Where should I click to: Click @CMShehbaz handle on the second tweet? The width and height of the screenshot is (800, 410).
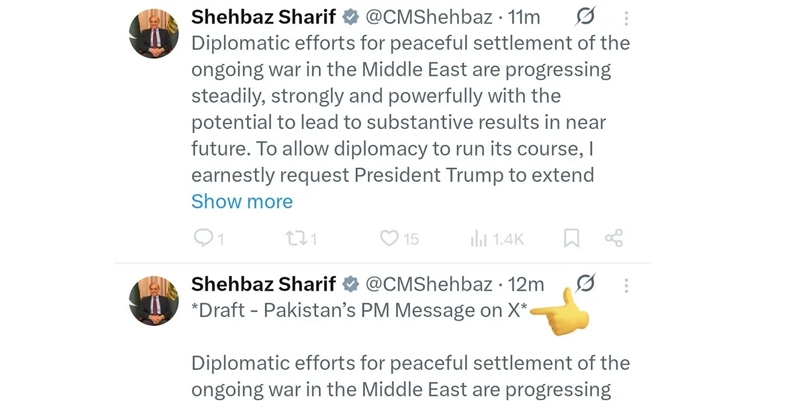point(430,284)
